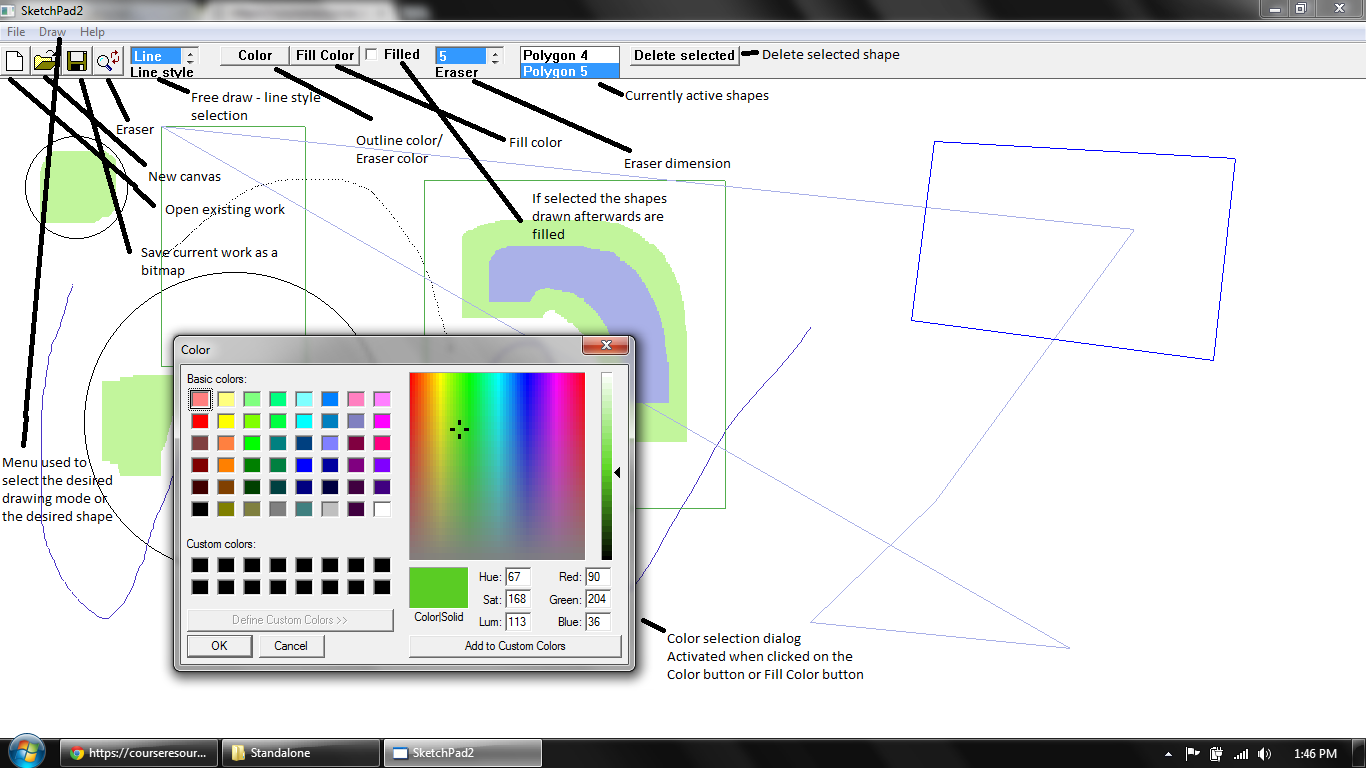Click the green Color|Solid preview box
The height and width of the screenshot is (768, 1366).
click(438, 588)
